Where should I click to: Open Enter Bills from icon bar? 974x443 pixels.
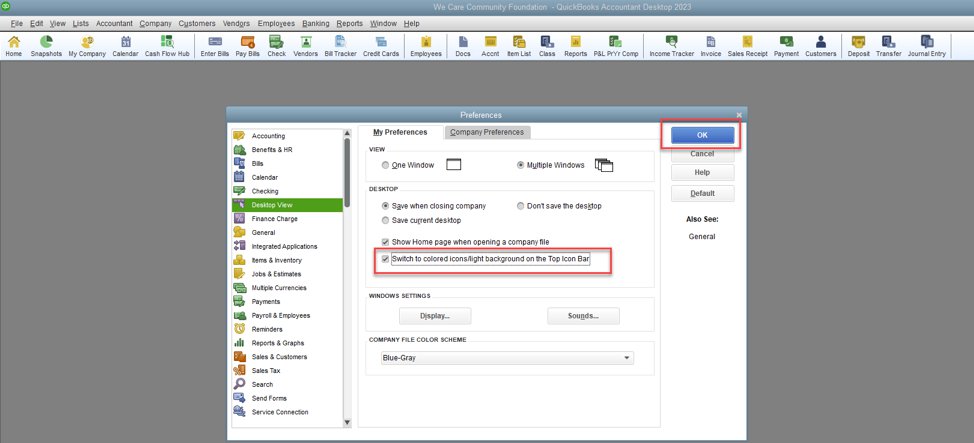213,45
